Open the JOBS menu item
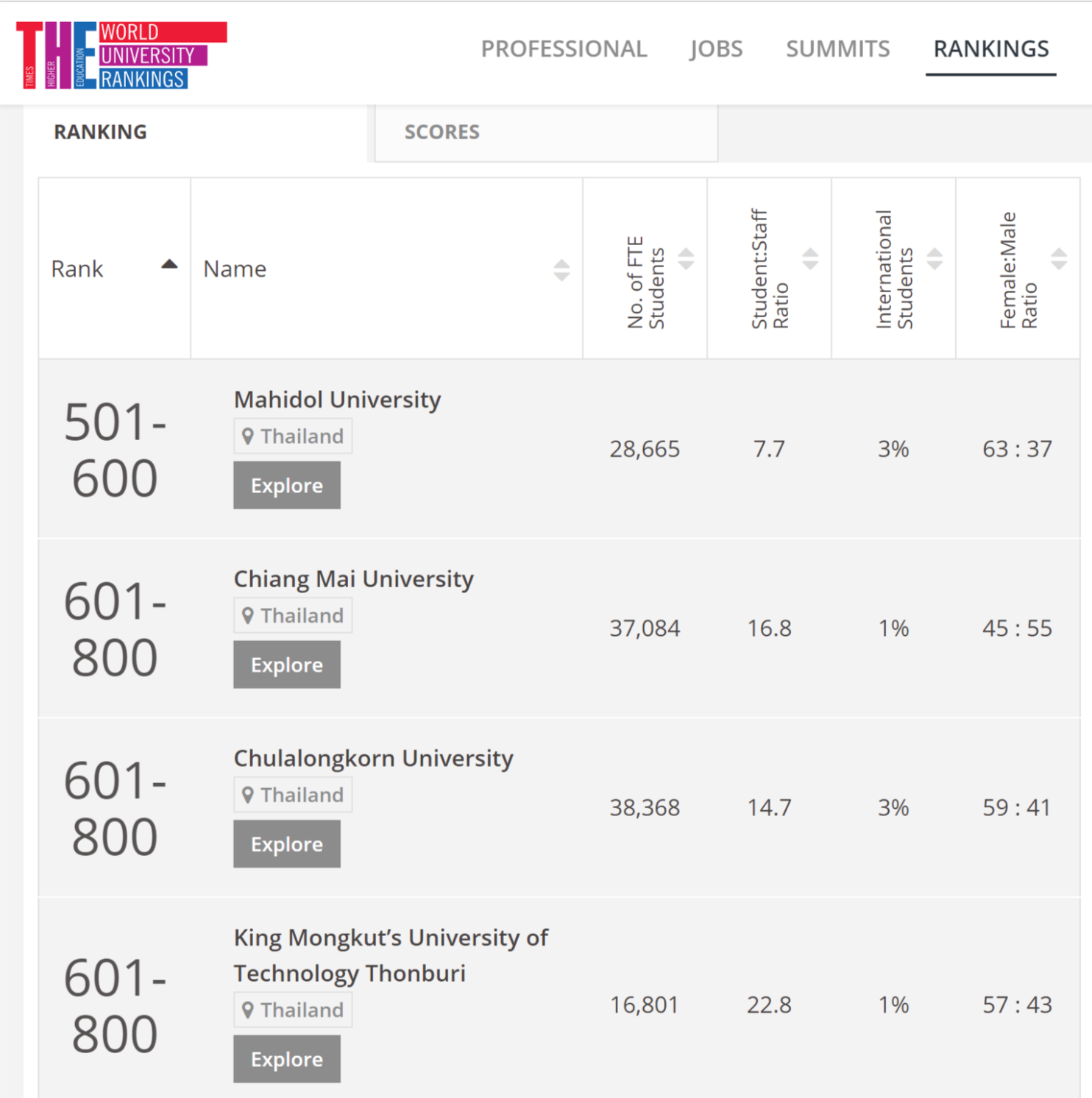This screenshot has width=1092, height=1098. coord(716,49)
